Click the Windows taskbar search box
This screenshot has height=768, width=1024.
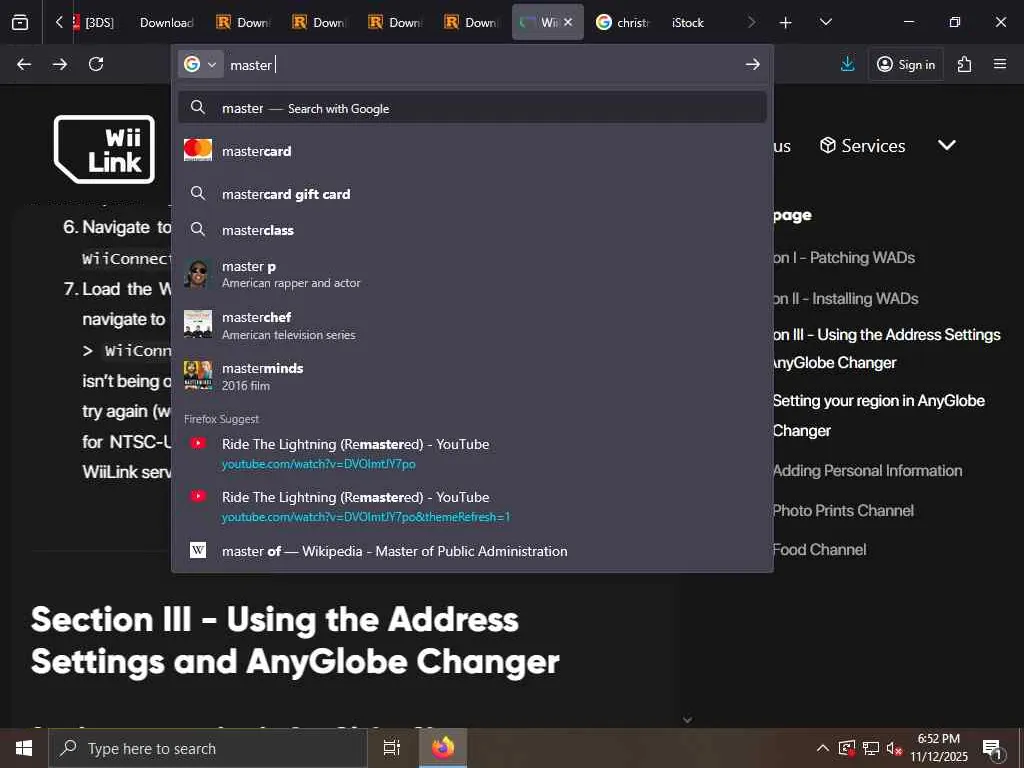tap(208, 748)
